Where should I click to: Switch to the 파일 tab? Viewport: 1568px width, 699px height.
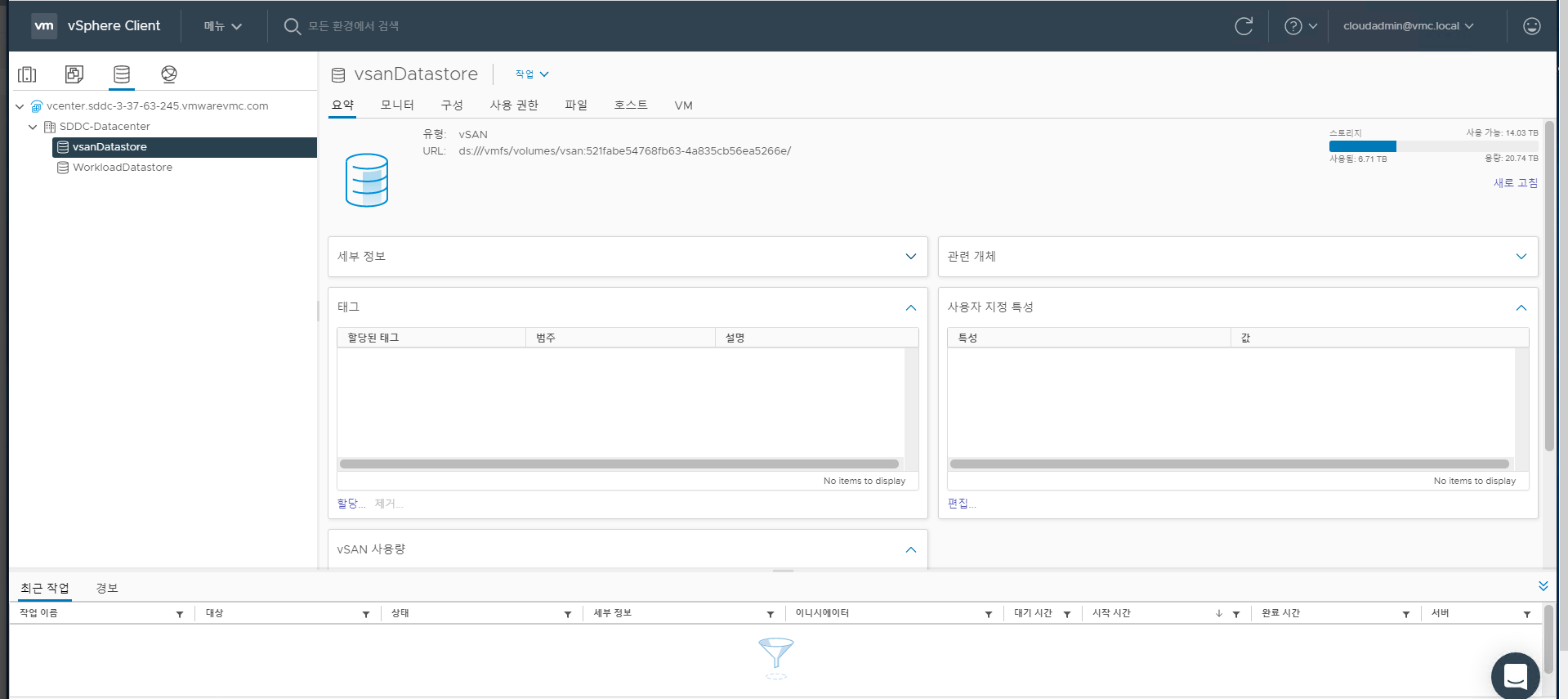click(576, 105)
